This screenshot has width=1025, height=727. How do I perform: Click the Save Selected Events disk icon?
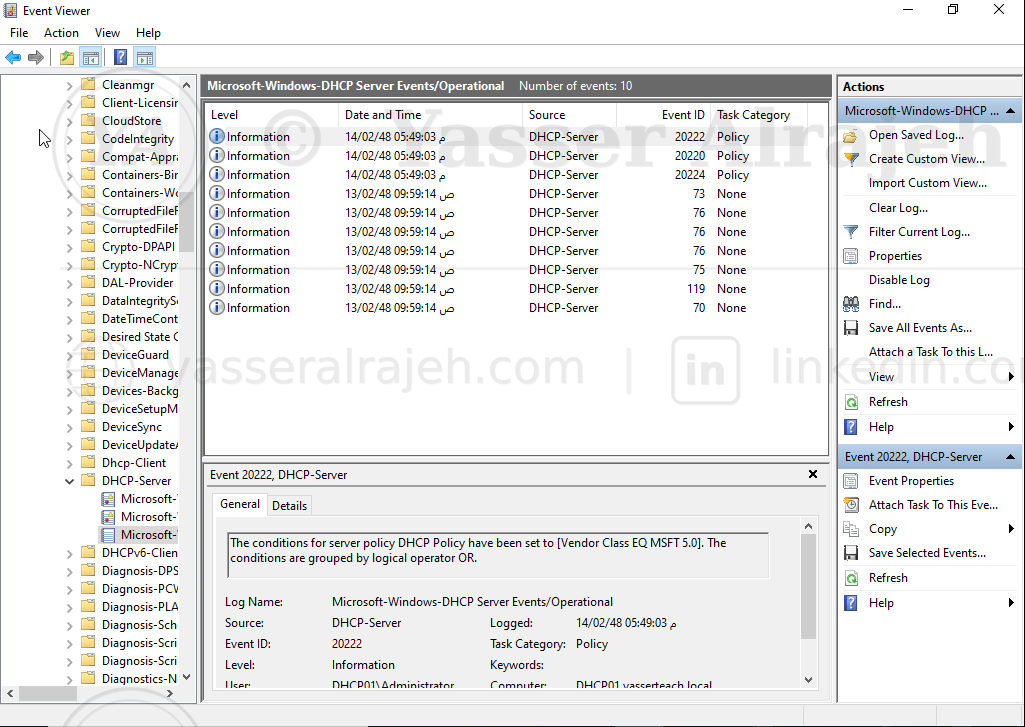click(x=850, y=553)
